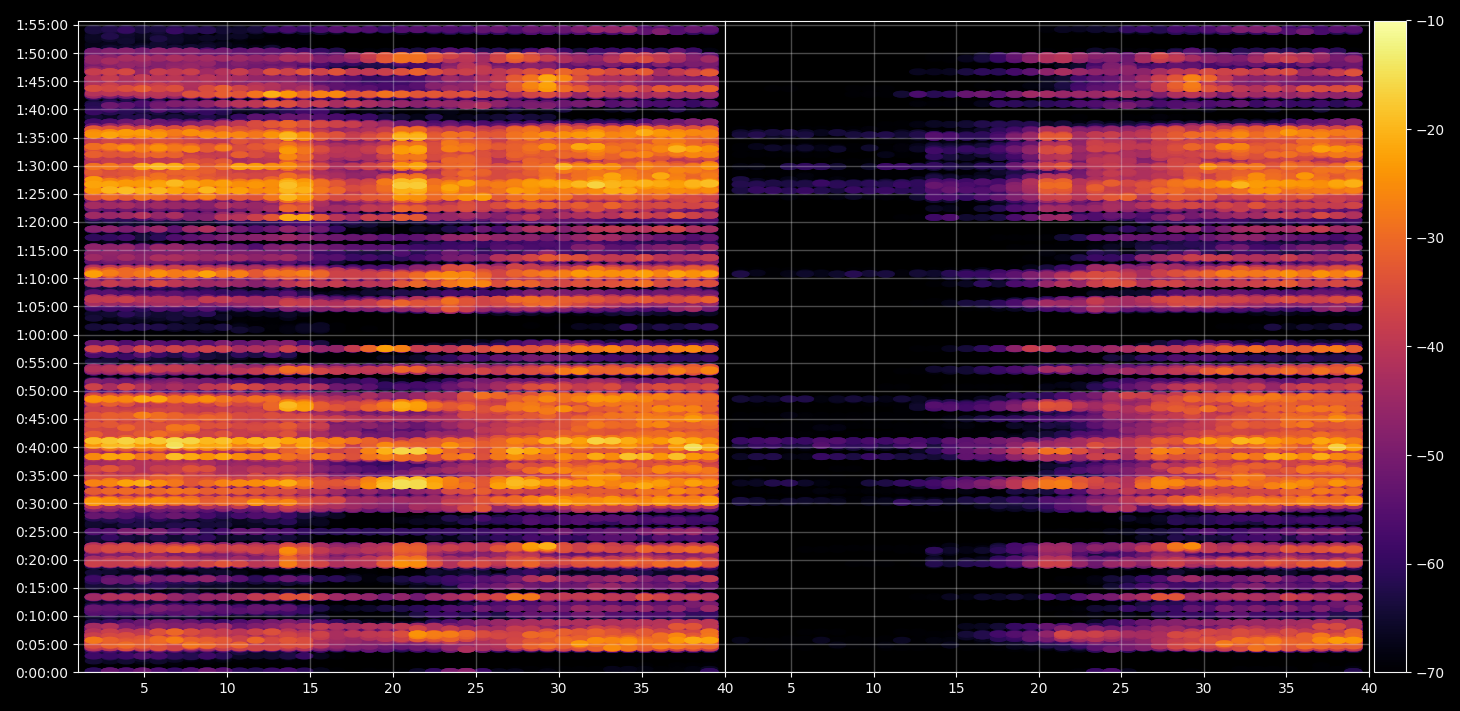
Task: Click the 1:05:00 y-axis tick label
Action: pos(42,307)
